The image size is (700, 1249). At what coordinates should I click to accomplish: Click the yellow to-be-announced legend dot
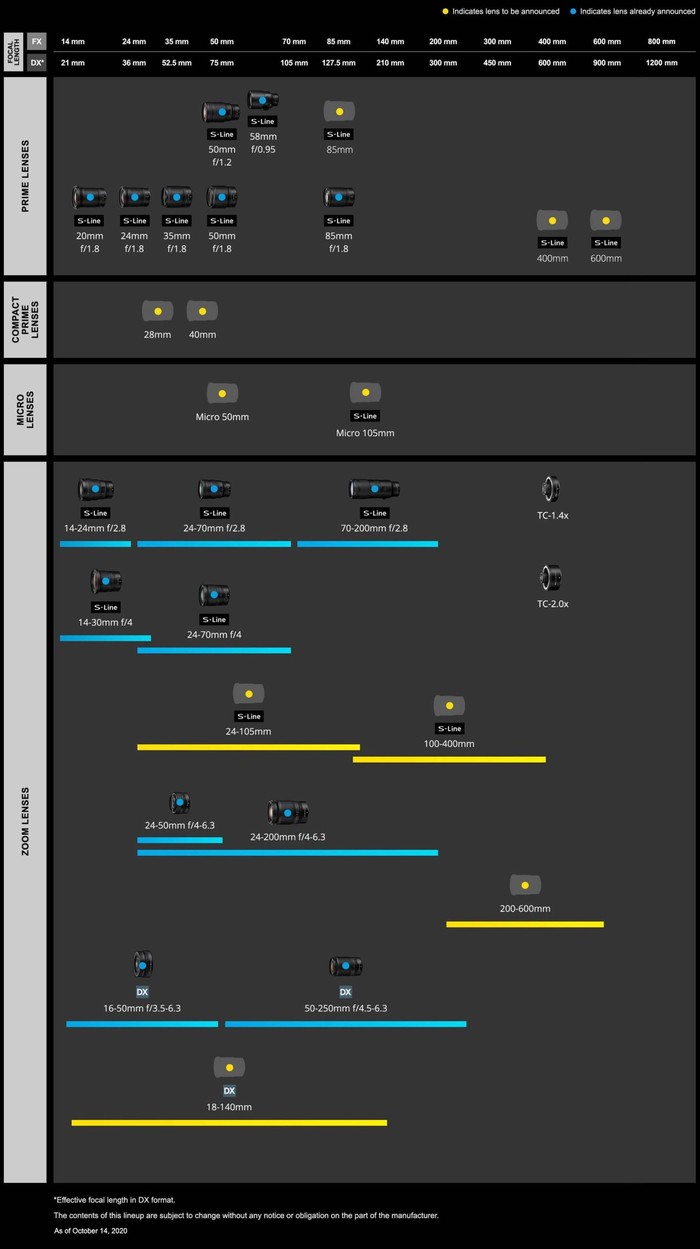[446, 10]
